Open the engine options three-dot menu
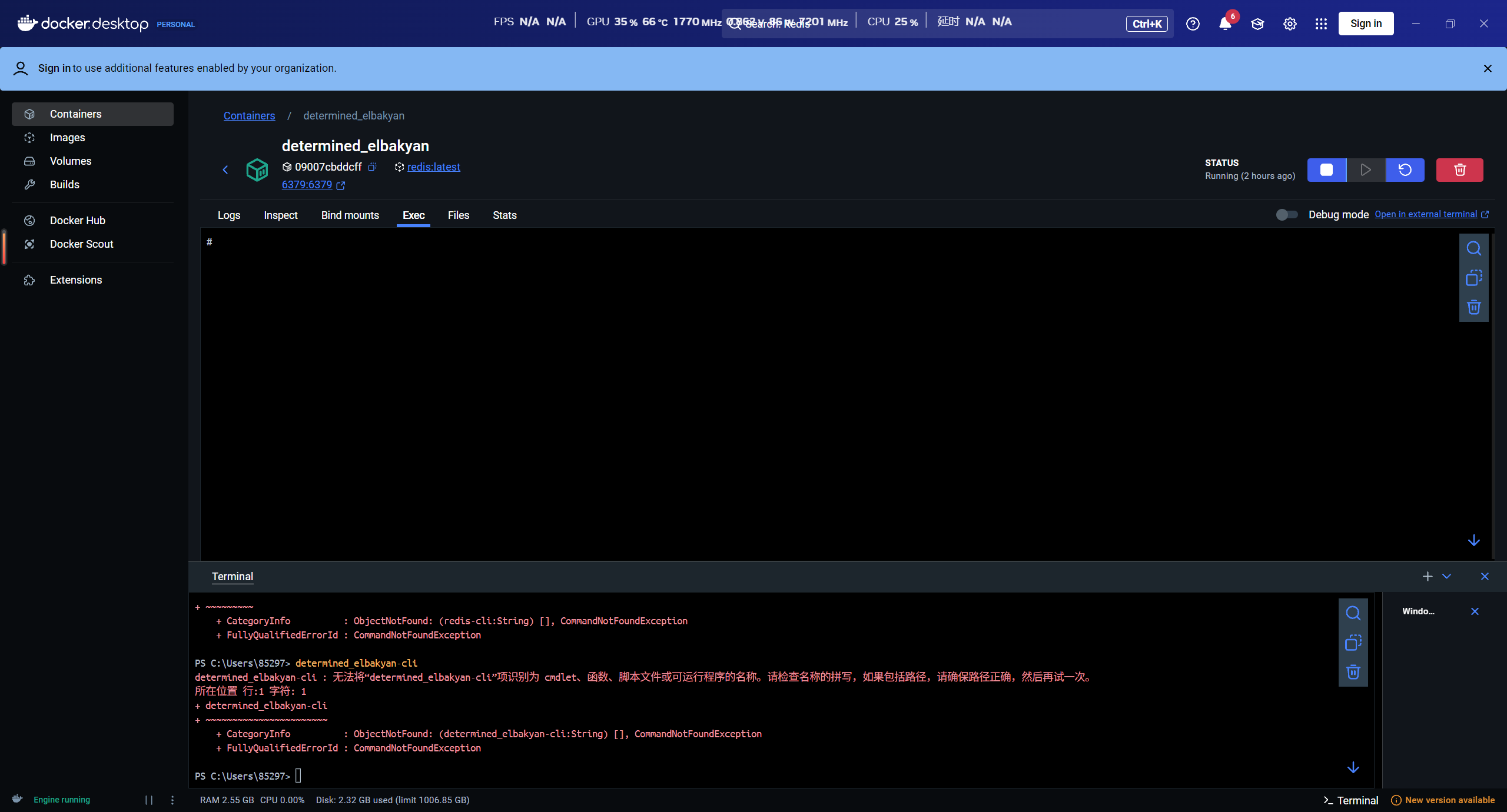 pos(172,800)
